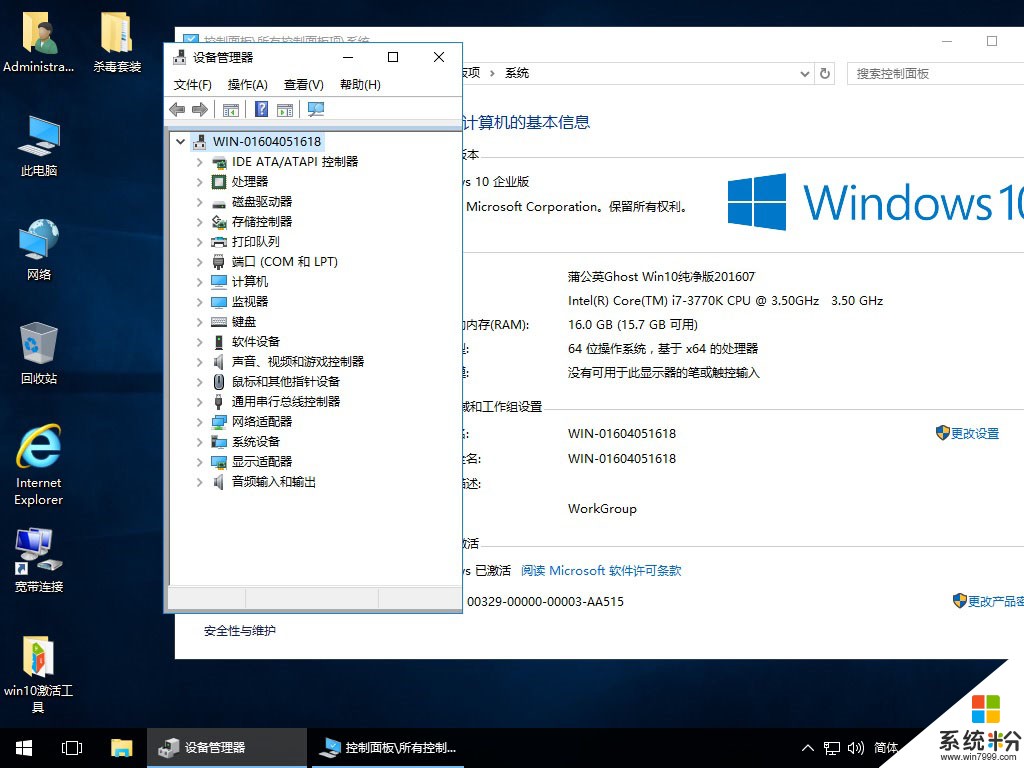This screenshot has width=1024, height=768.
Task: Click the 系统 breadcrumb in the address bar
Action: (x=517, y=73)
